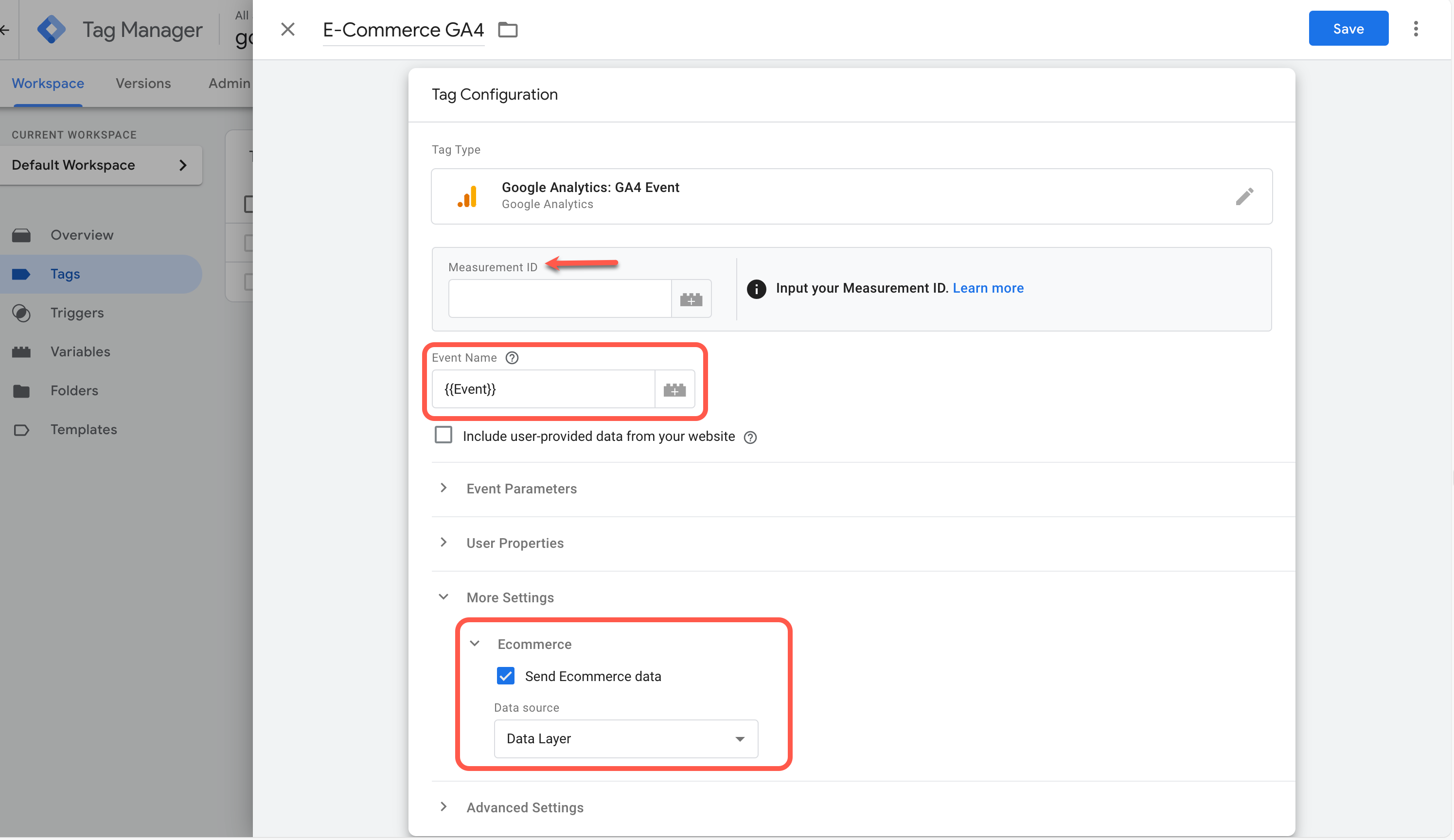Click the Templates sidebar icon
The image size is (1454, 840).
pyautogui.click(x=21, y=430)
